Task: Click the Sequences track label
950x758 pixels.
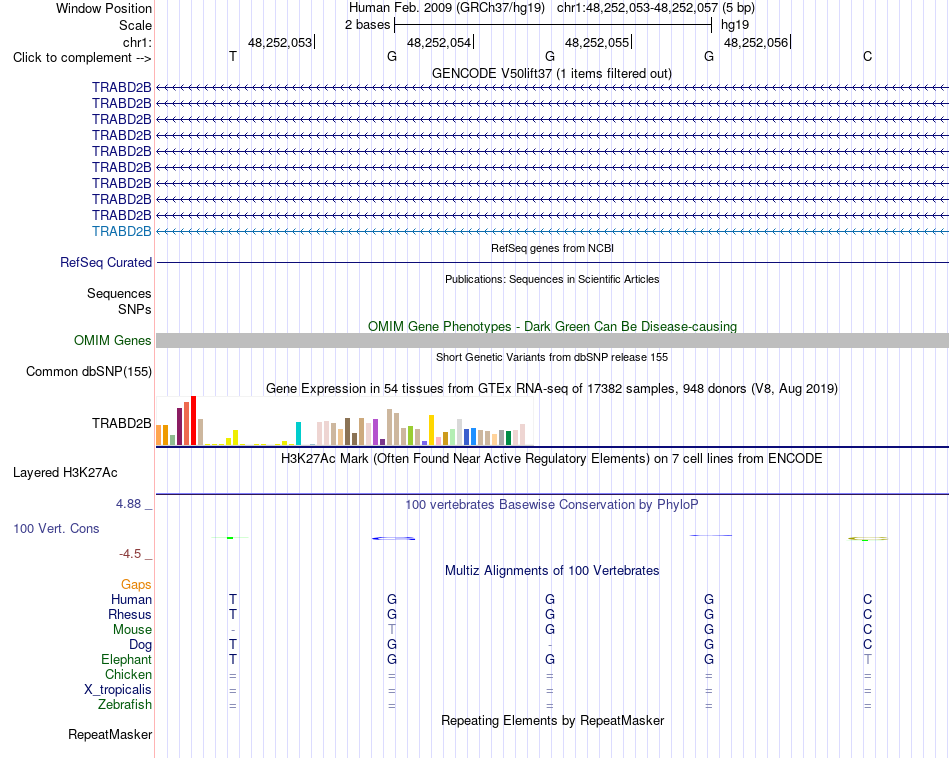Action: 119,293
